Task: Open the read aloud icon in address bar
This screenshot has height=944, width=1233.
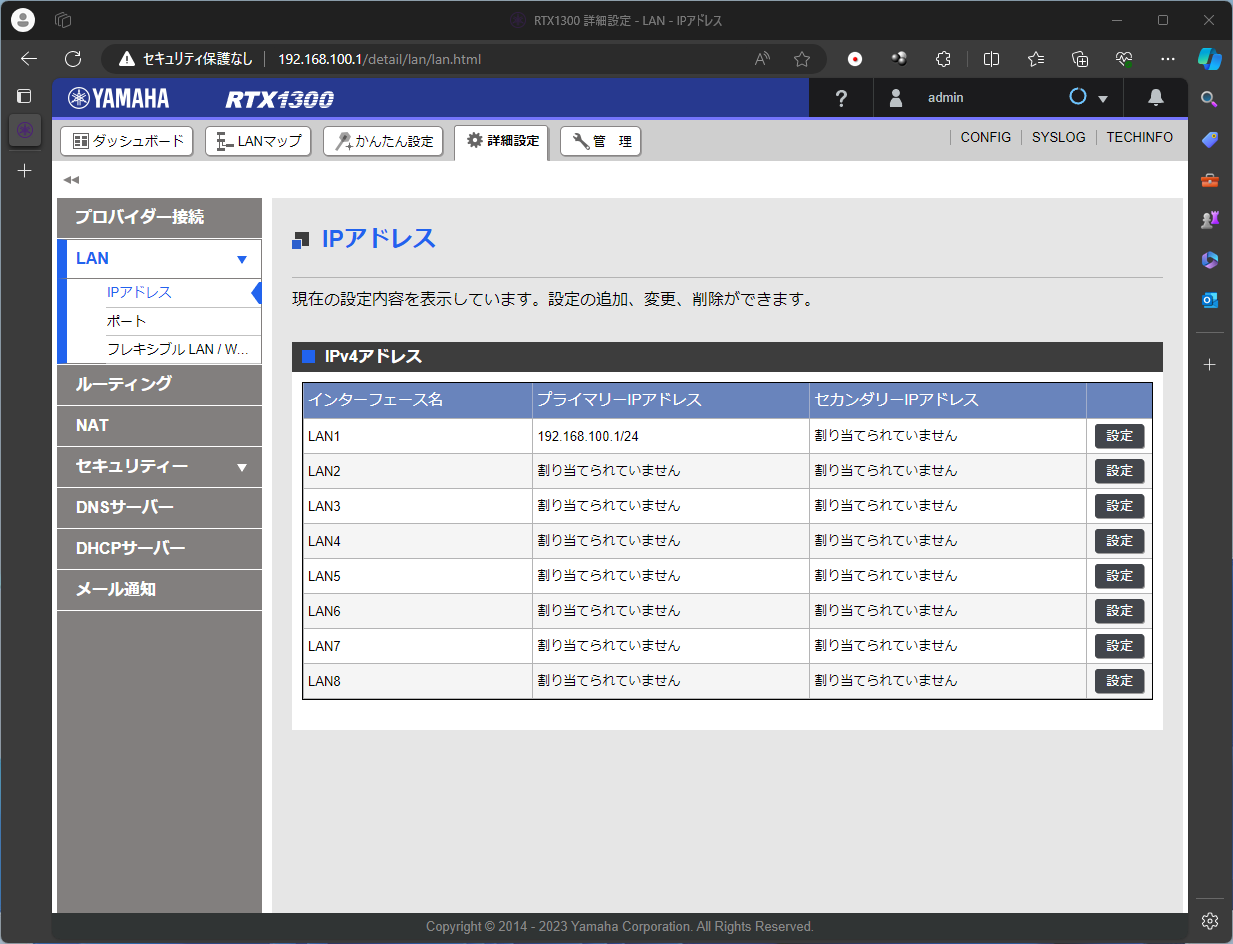Action: 763,59
